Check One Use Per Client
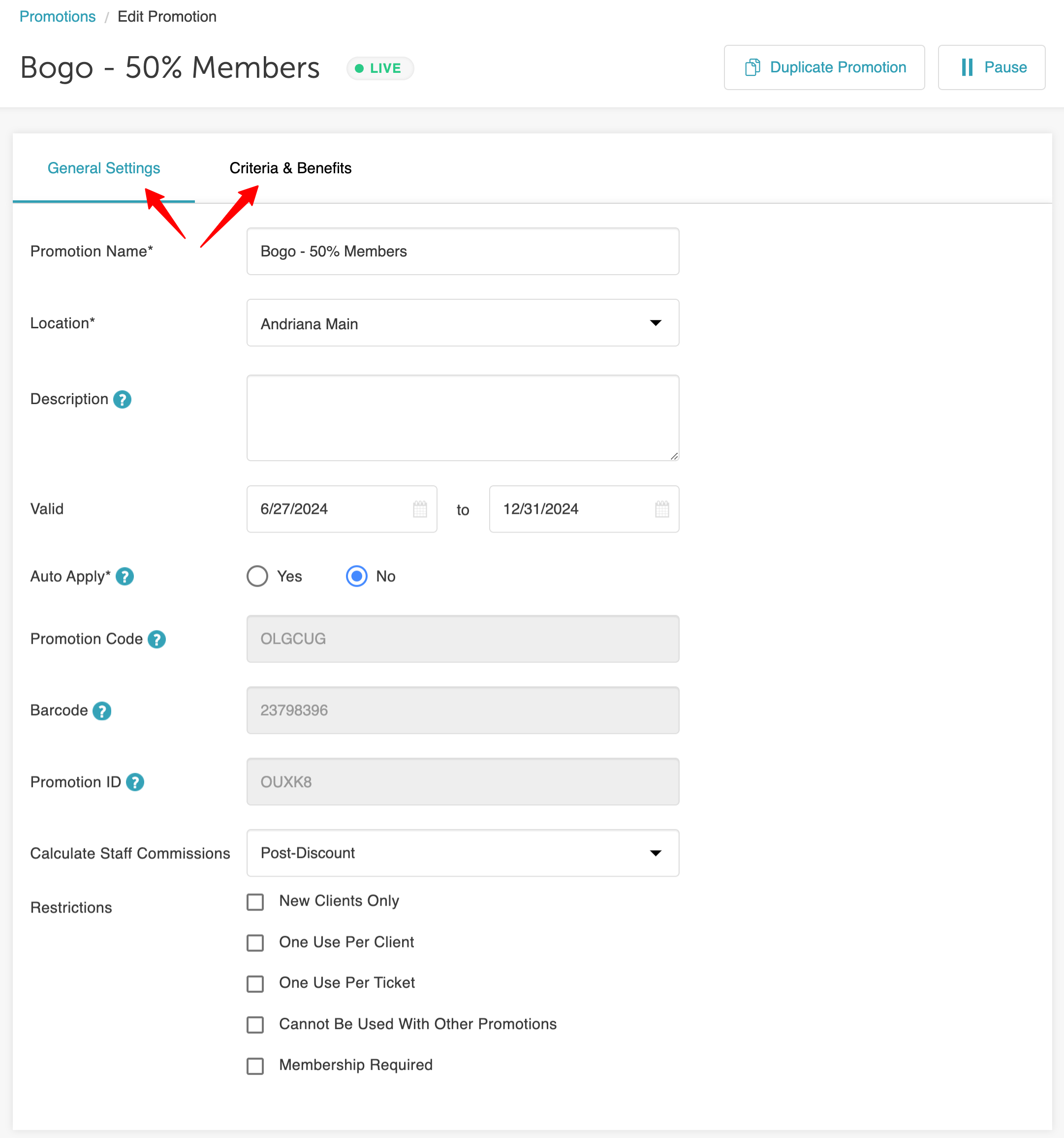Screen dimensions: 1064x1138 [x=255, y=943]
